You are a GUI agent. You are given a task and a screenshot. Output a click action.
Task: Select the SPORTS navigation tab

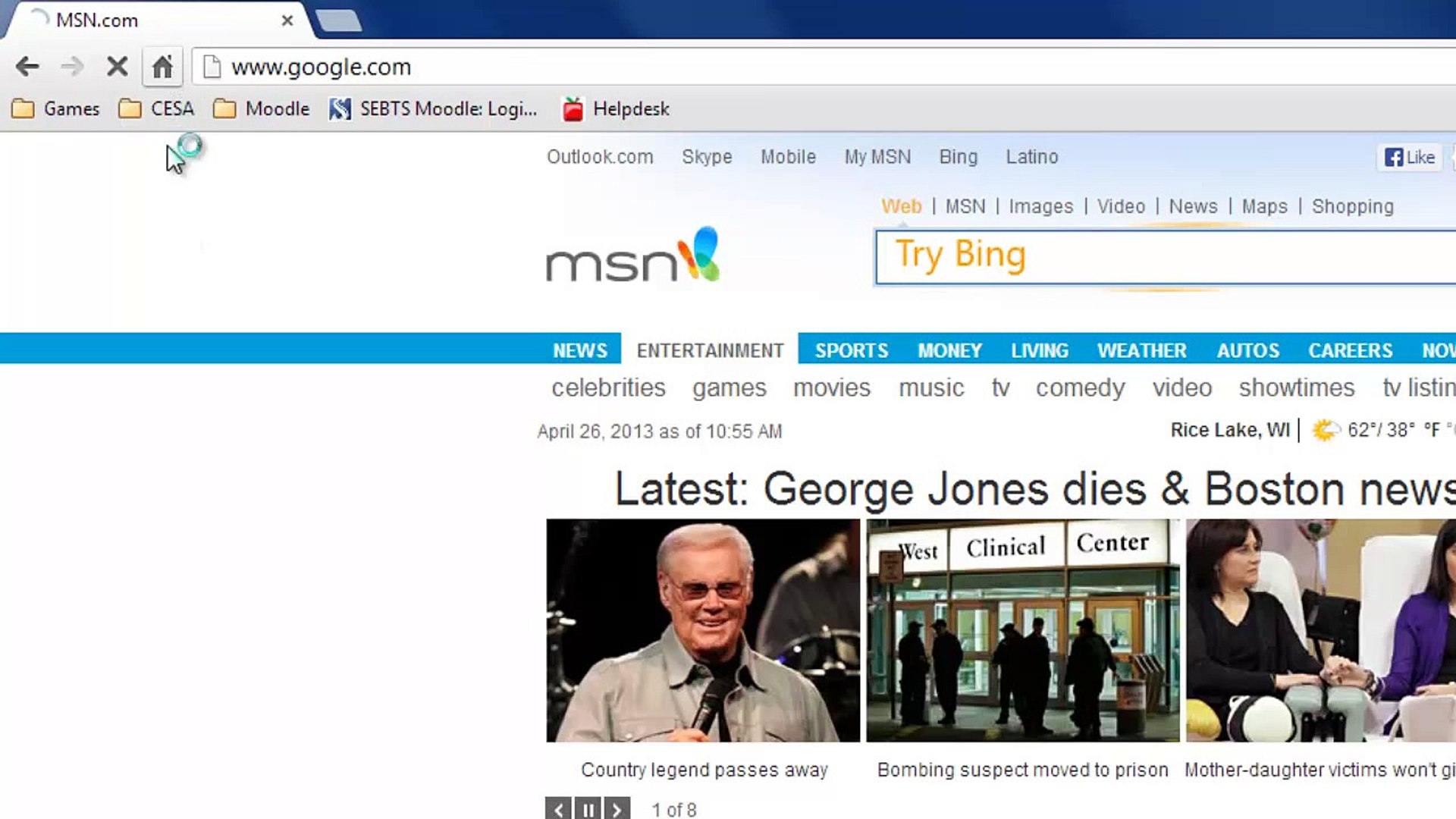point(851,350)
